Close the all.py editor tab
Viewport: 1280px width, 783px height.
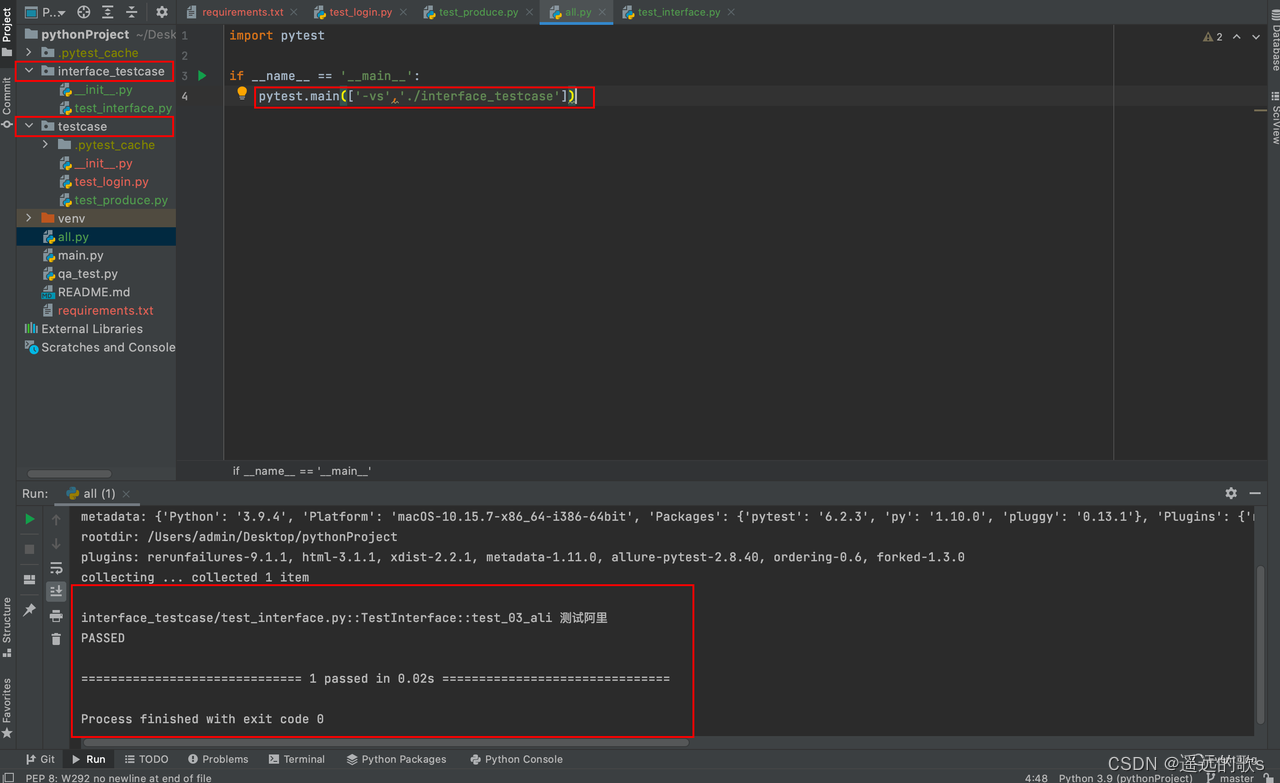click(x=600, y=12)
